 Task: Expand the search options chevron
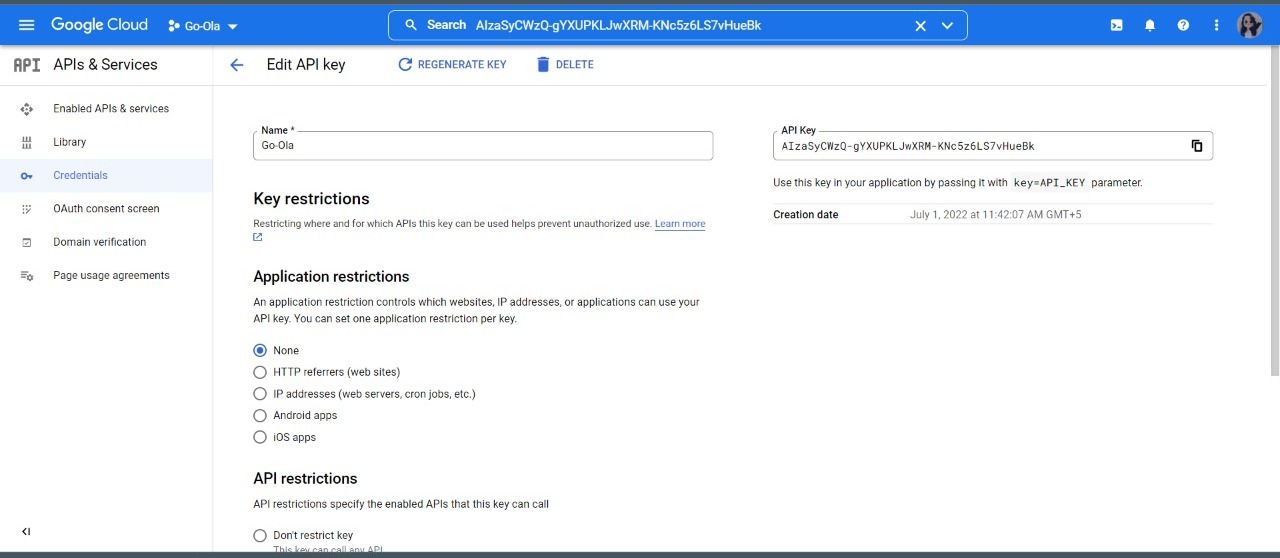coord(948,26)
